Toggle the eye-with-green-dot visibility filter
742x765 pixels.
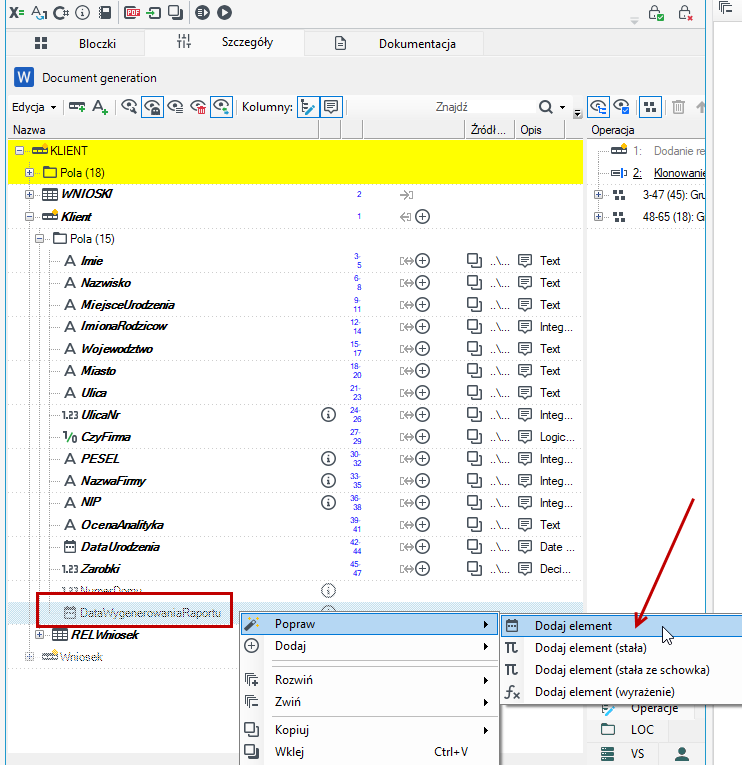point(221,107)
